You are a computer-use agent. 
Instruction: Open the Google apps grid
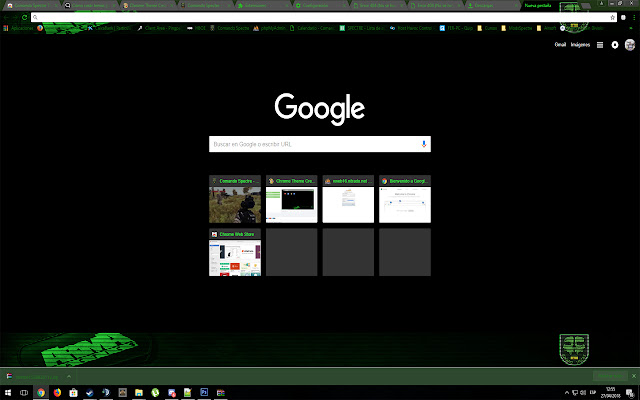pyautogui.click(x=600, y=45)
